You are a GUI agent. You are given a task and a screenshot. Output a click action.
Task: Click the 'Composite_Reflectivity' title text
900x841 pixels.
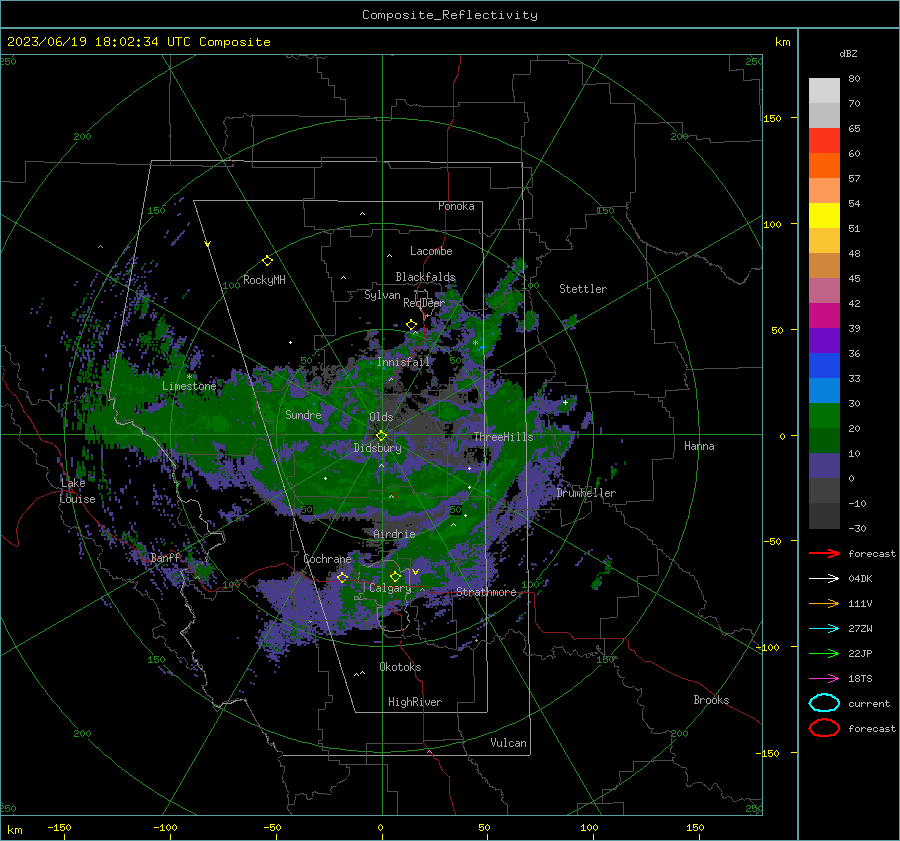point(450,15)
